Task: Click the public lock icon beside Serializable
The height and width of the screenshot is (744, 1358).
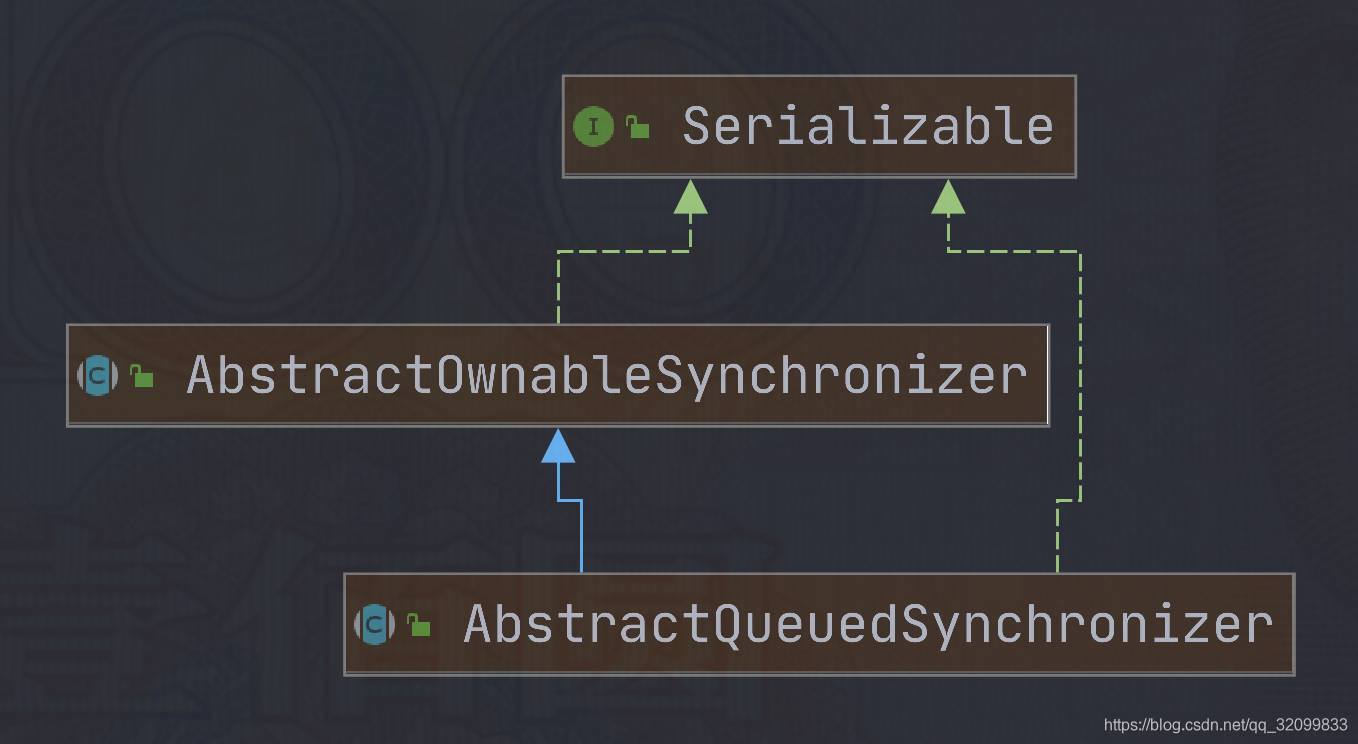Action: click(x=638, y=127)
